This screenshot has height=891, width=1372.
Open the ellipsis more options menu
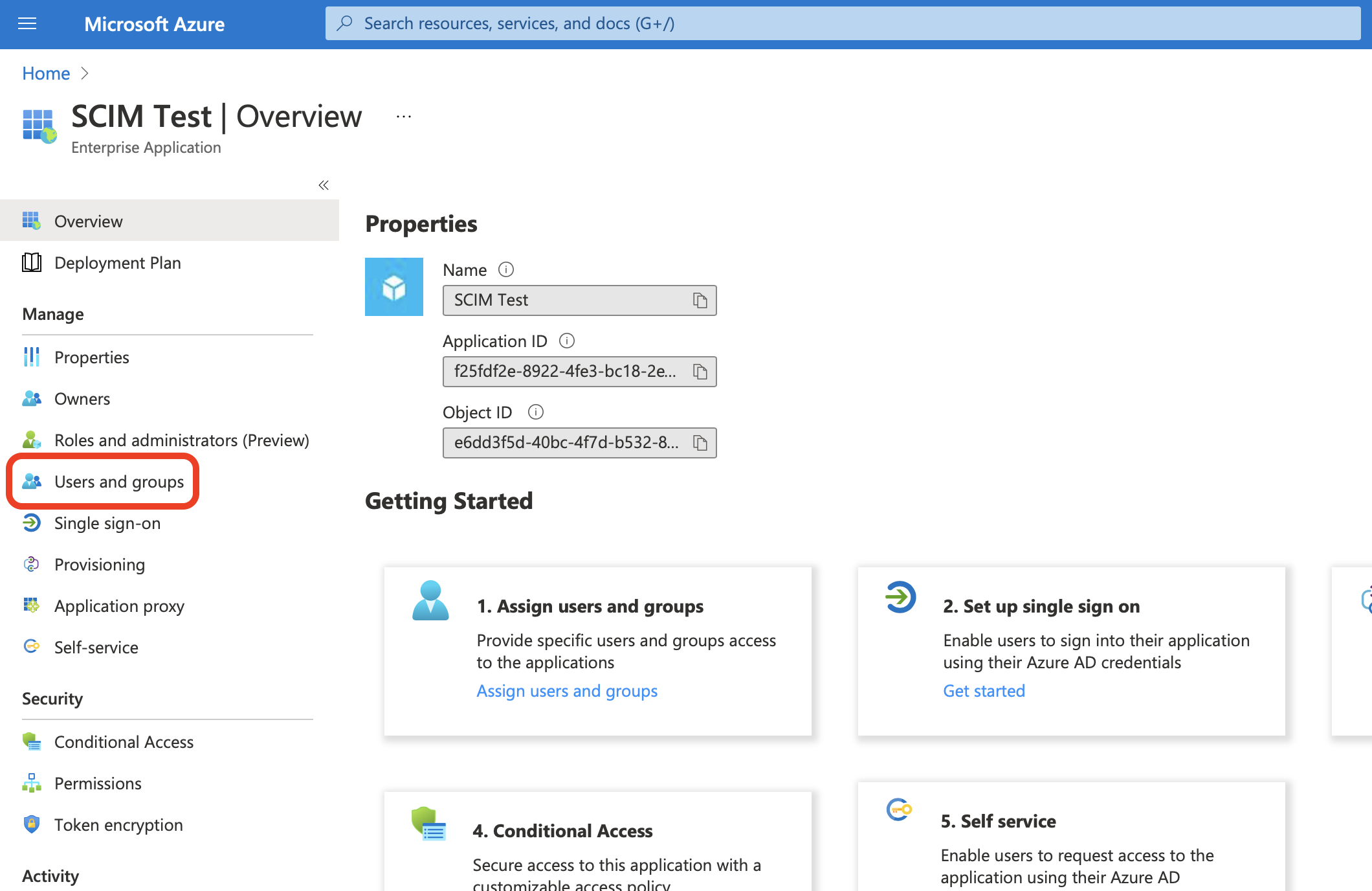click(404, 117)
